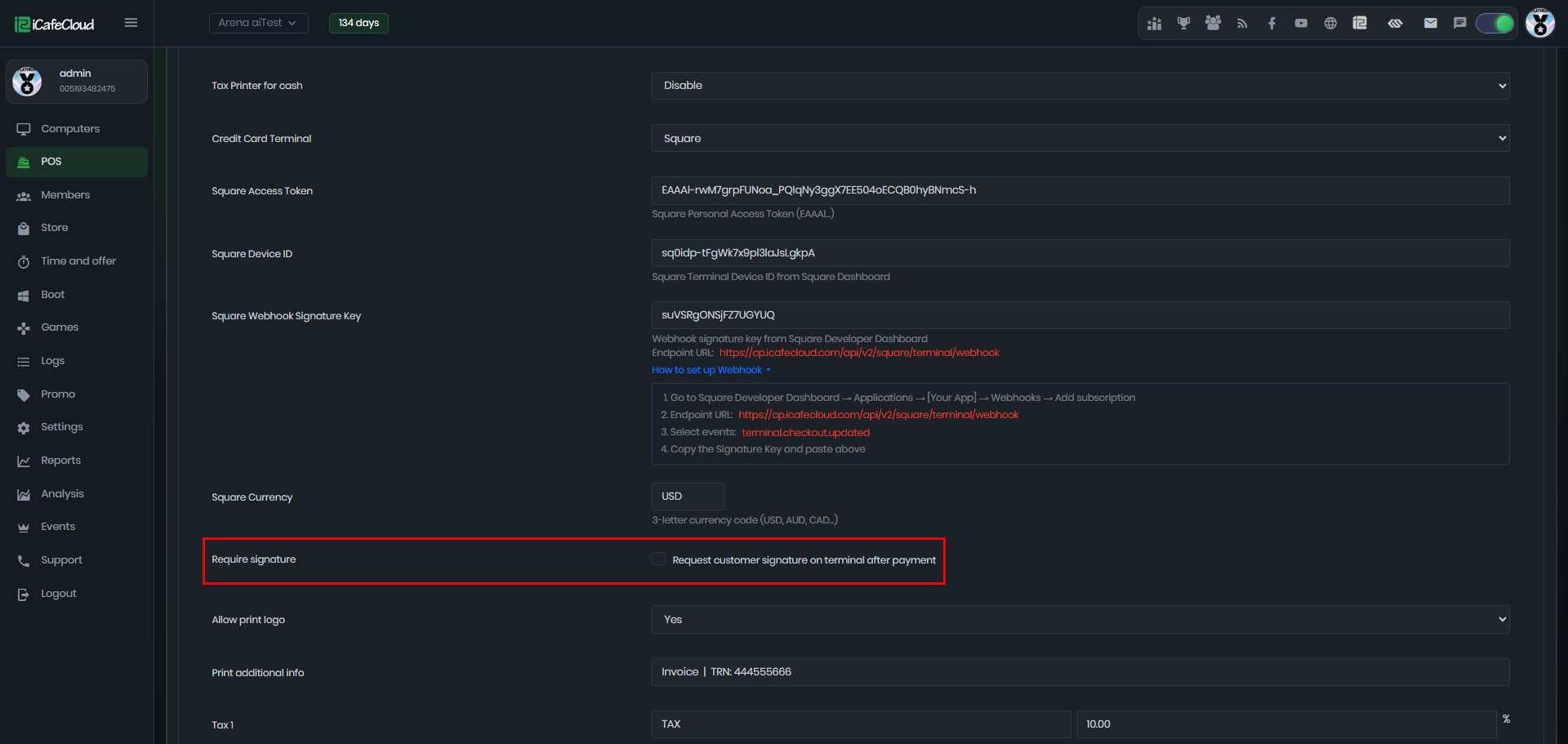Go to the Reports menu label
The image size is (1568, 744).
pyautogui.click(x=61, y=461)
